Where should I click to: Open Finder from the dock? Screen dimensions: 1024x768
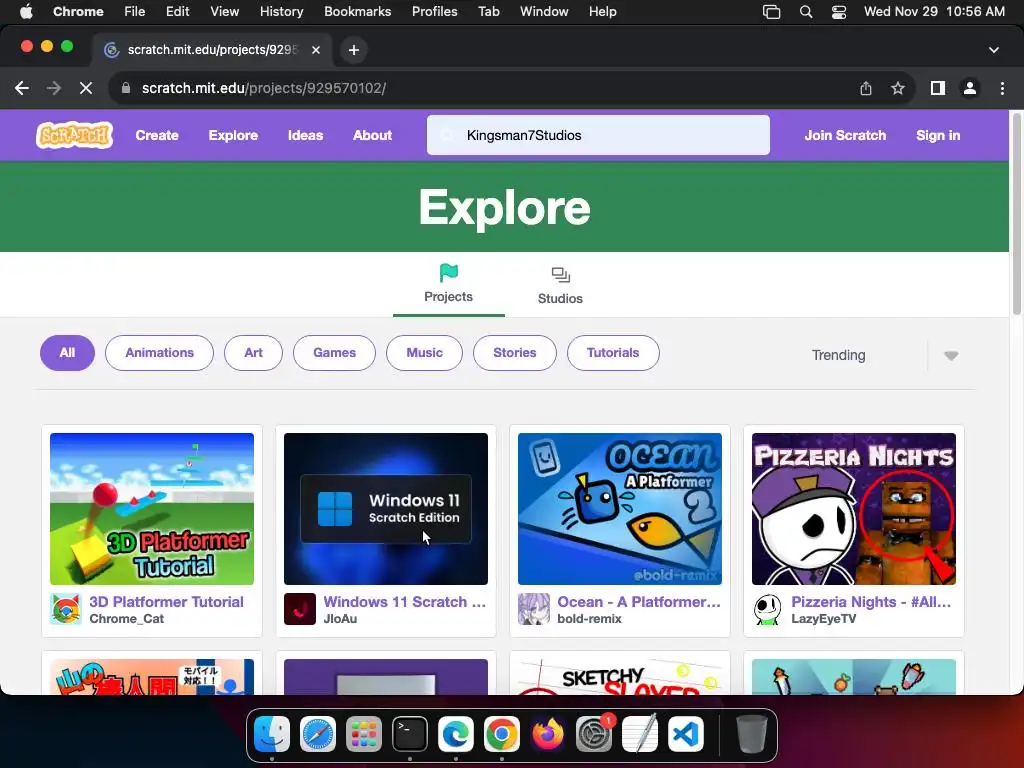point(272,734)
